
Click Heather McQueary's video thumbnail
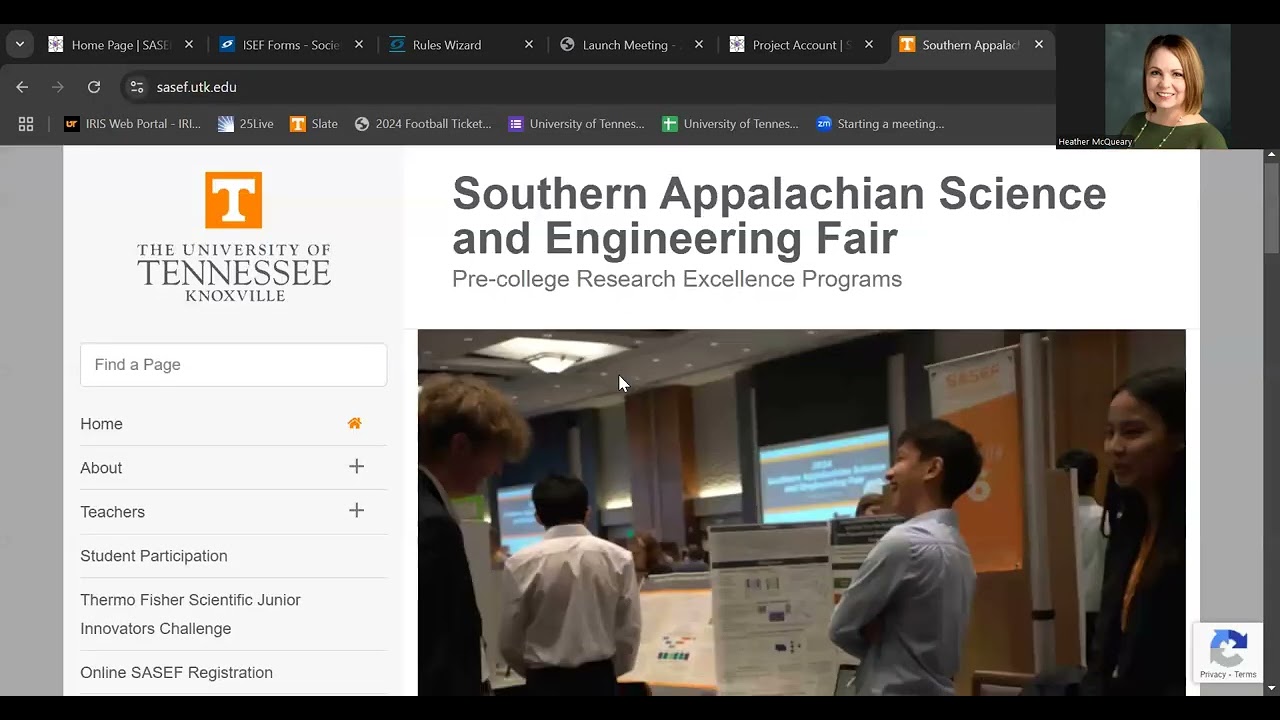(1168, 86)
